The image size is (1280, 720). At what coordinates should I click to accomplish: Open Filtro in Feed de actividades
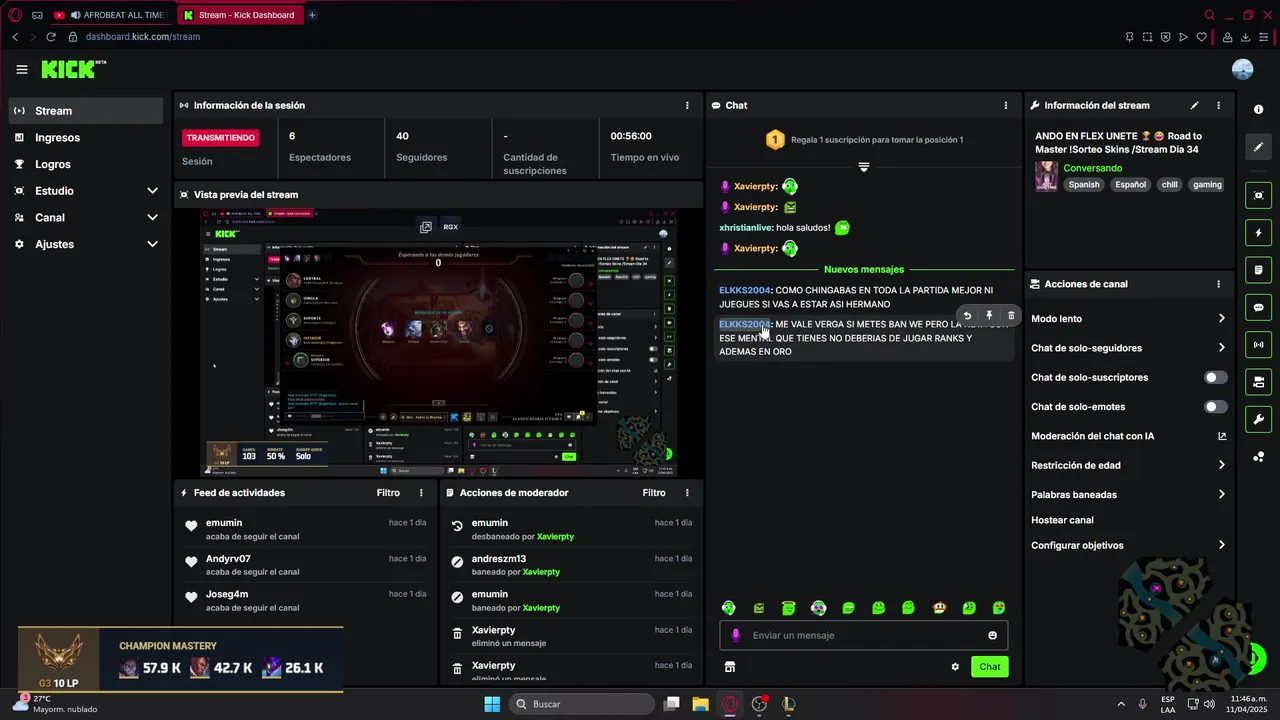[388, 493]
